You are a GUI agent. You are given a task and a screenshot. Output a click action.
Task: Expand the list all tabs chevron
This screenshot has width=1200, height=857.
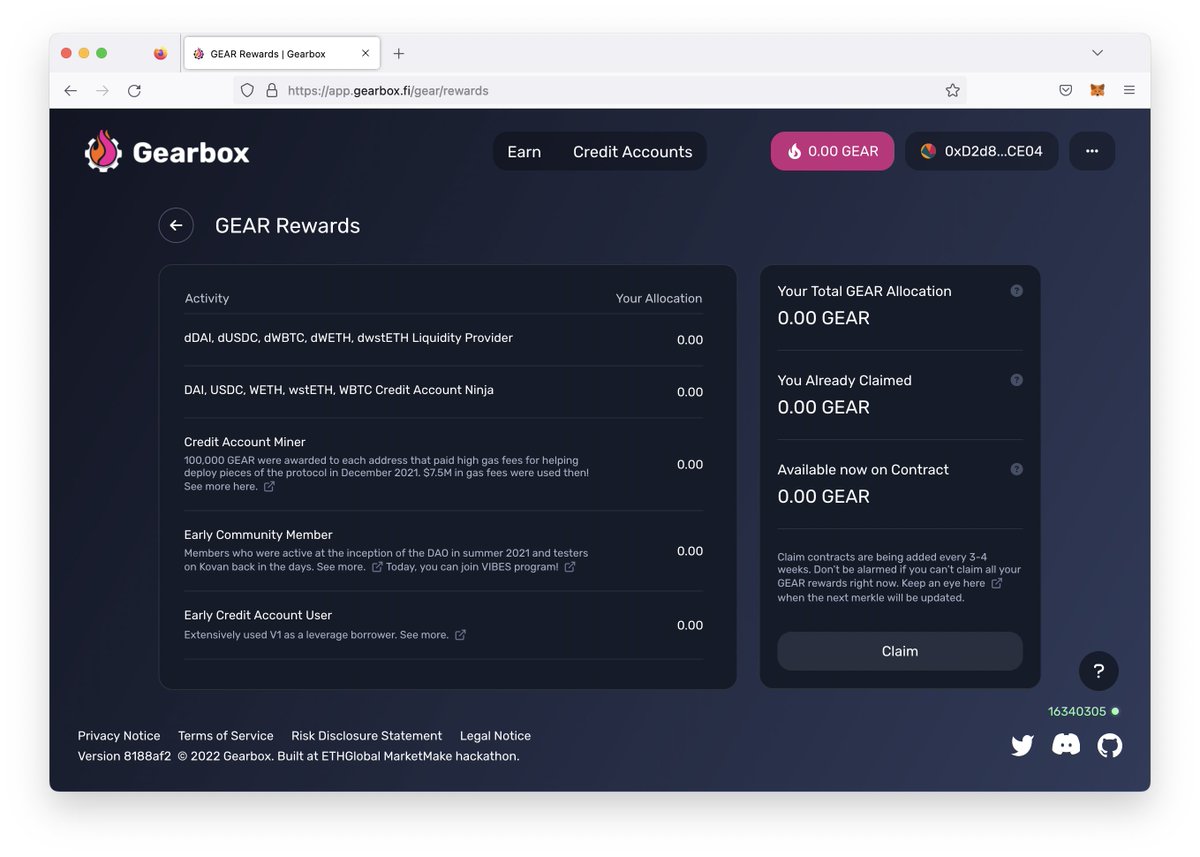pyautogui.click(x=1097, y=53)
